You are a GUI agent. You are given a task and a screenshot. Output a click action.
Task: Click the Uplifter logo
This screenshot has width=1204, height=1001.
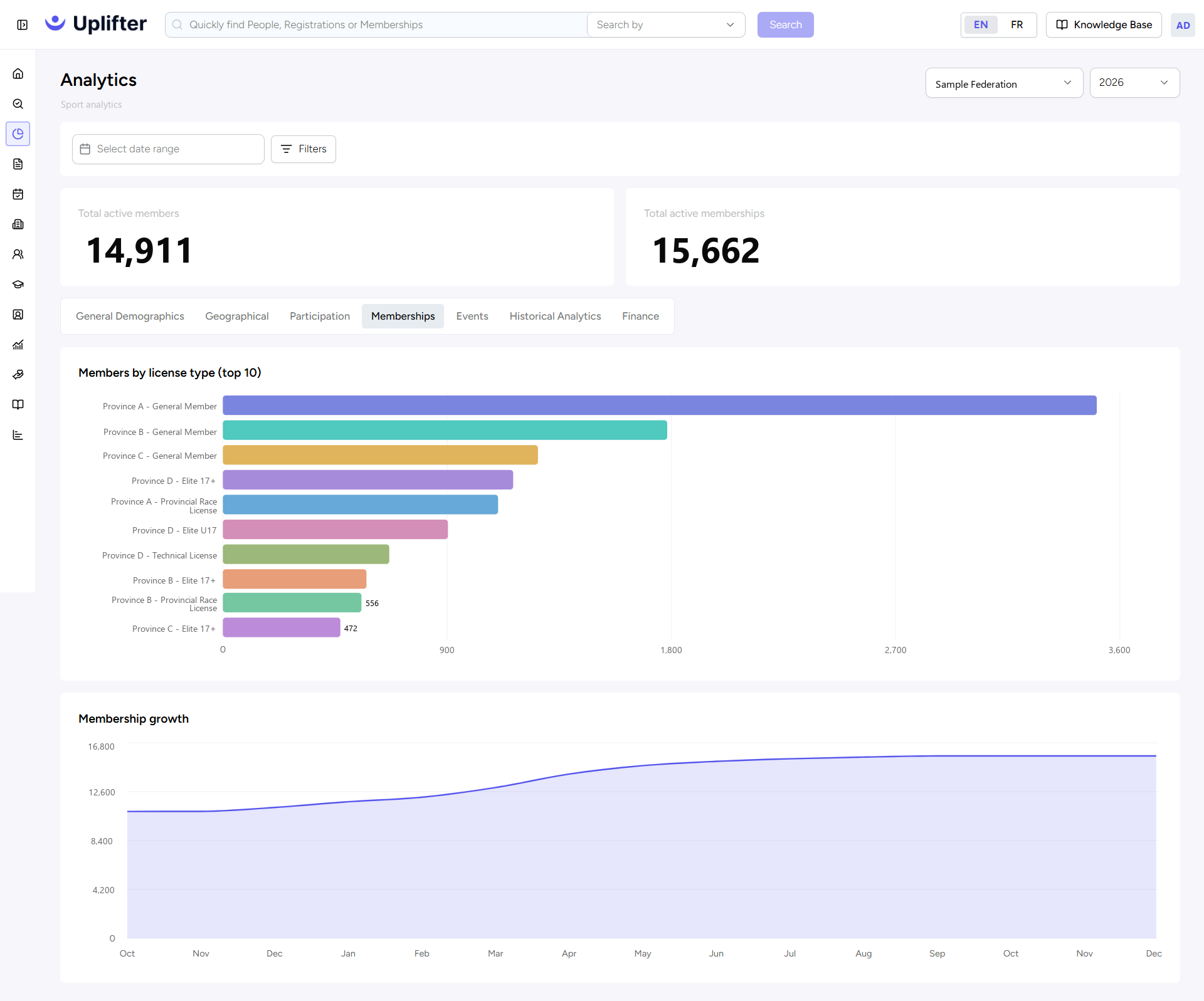pos(96,24)
